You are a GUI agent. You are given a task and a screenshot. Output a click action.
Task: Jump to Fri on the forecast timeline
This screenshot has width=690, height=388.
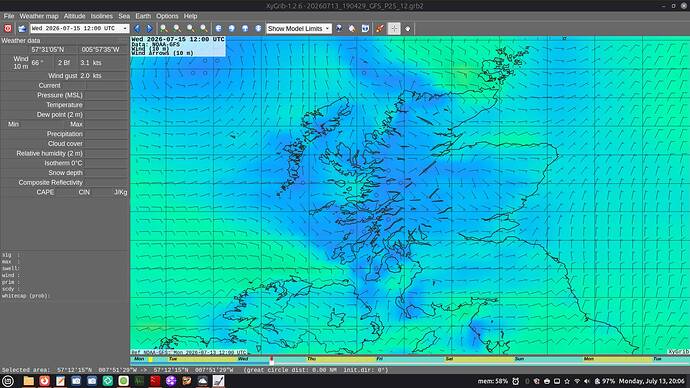[x=379, y=359]
